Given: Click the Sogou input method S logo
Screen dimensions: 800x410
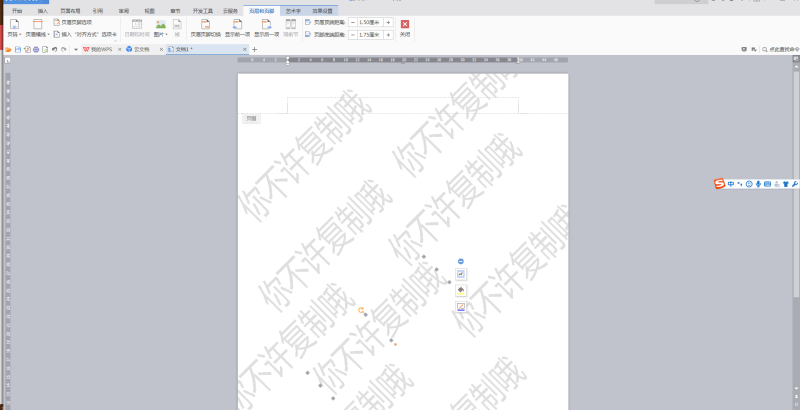Looking at the screenshot, I should tap(719, 184).
